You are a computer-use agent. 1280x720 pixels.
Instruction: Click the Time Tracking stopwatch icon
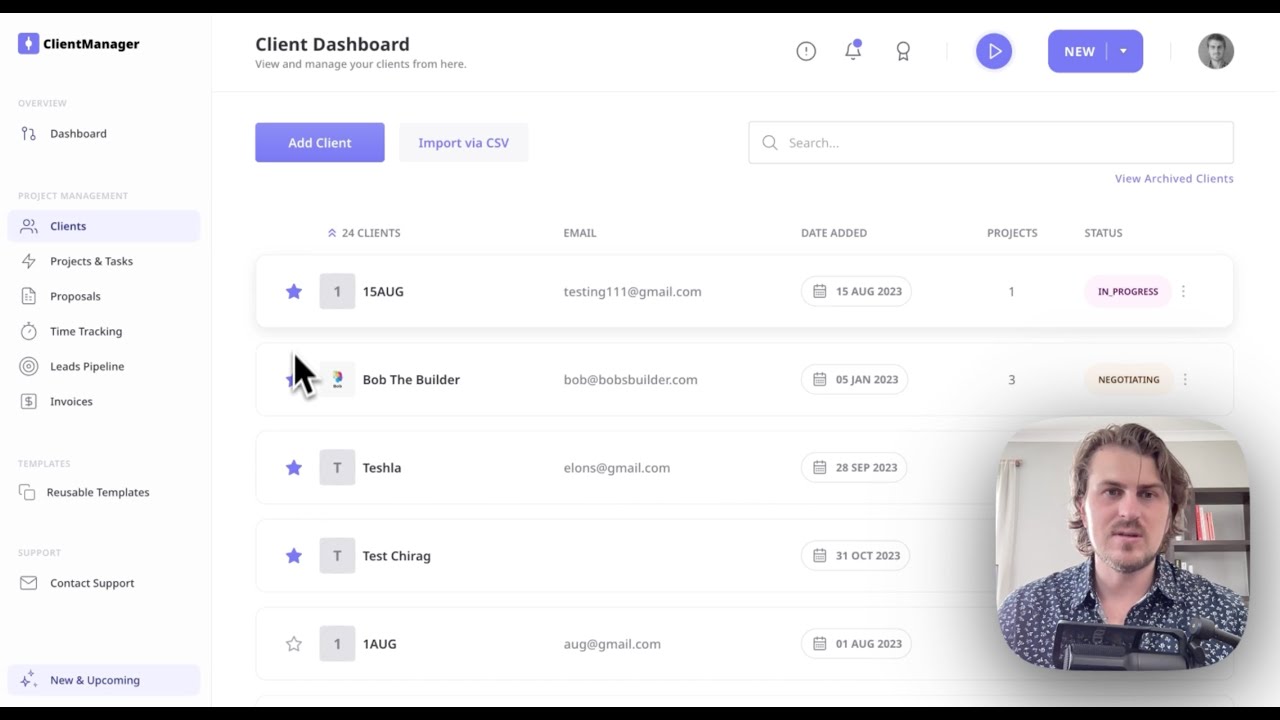point(28,331)
